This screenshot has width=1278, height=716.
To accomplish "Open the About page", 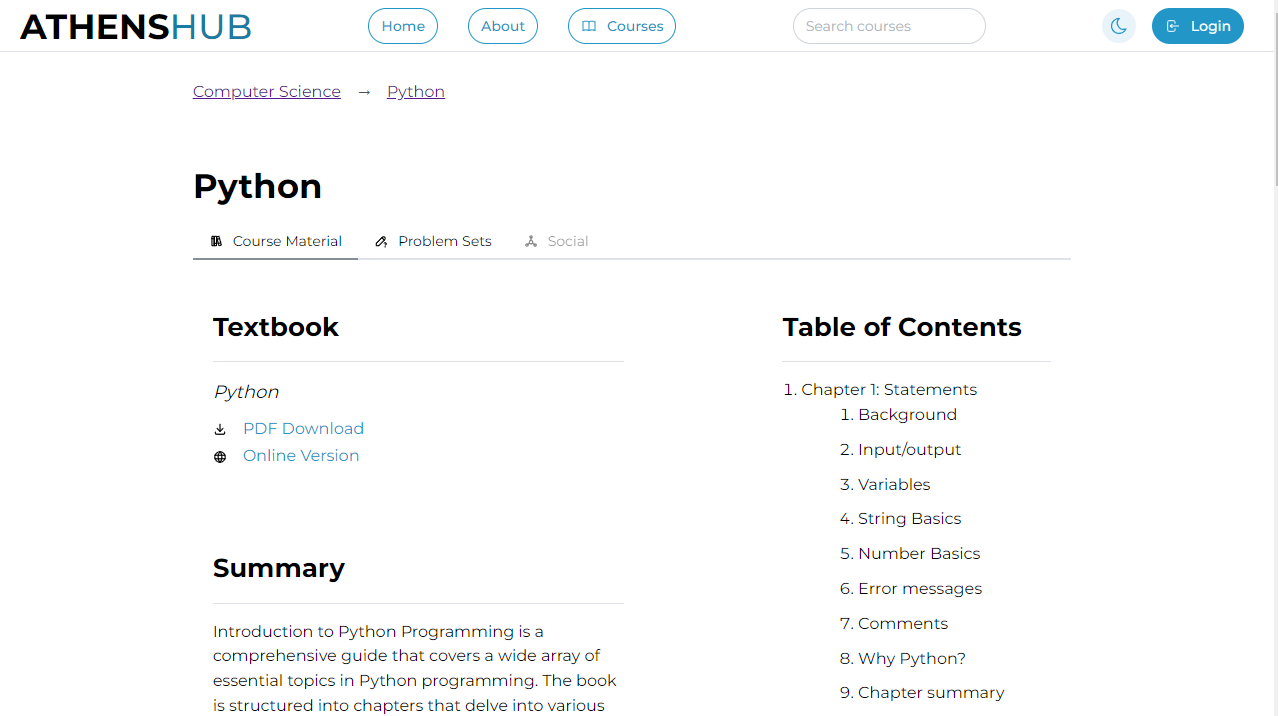I will tap(502, 26).
